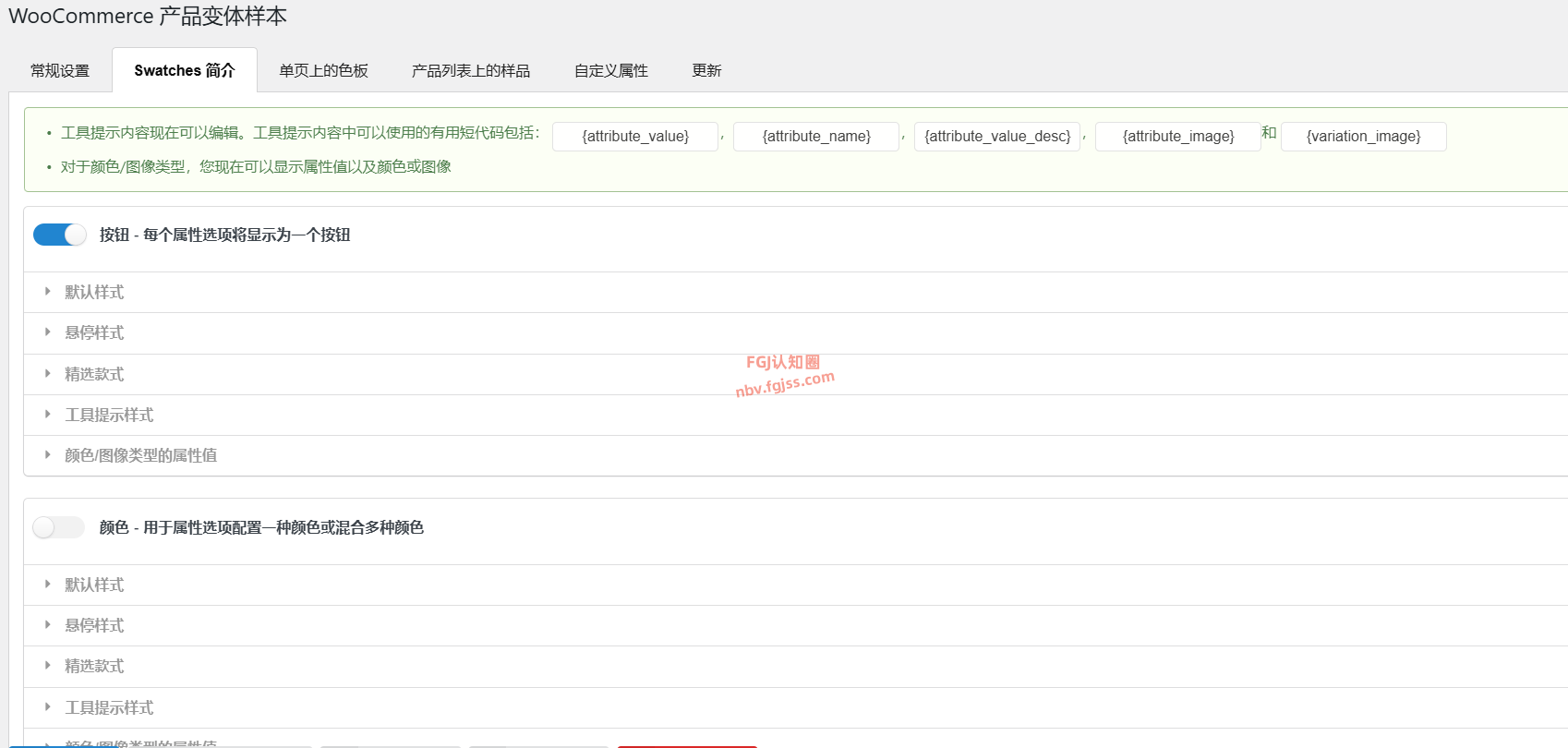Click the {attribute_name} shortcode field

816,137
